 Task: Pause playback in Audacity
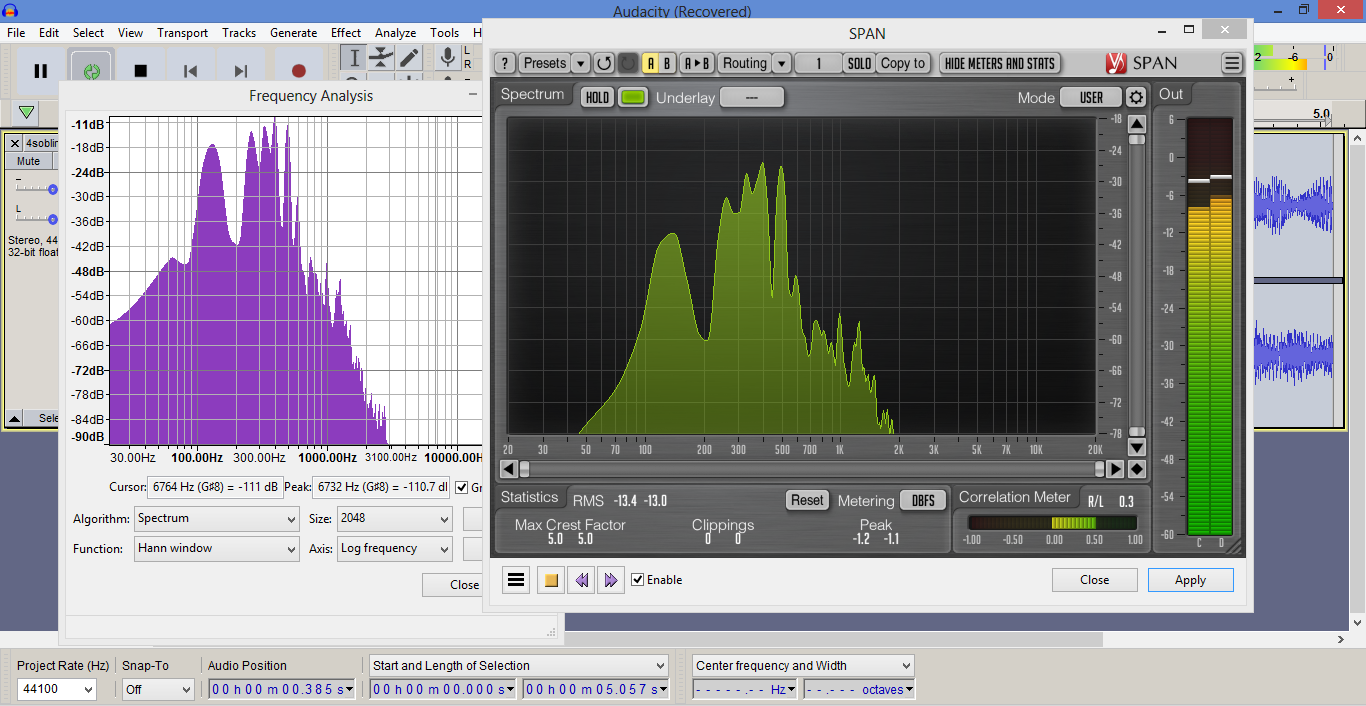[41, 71]
